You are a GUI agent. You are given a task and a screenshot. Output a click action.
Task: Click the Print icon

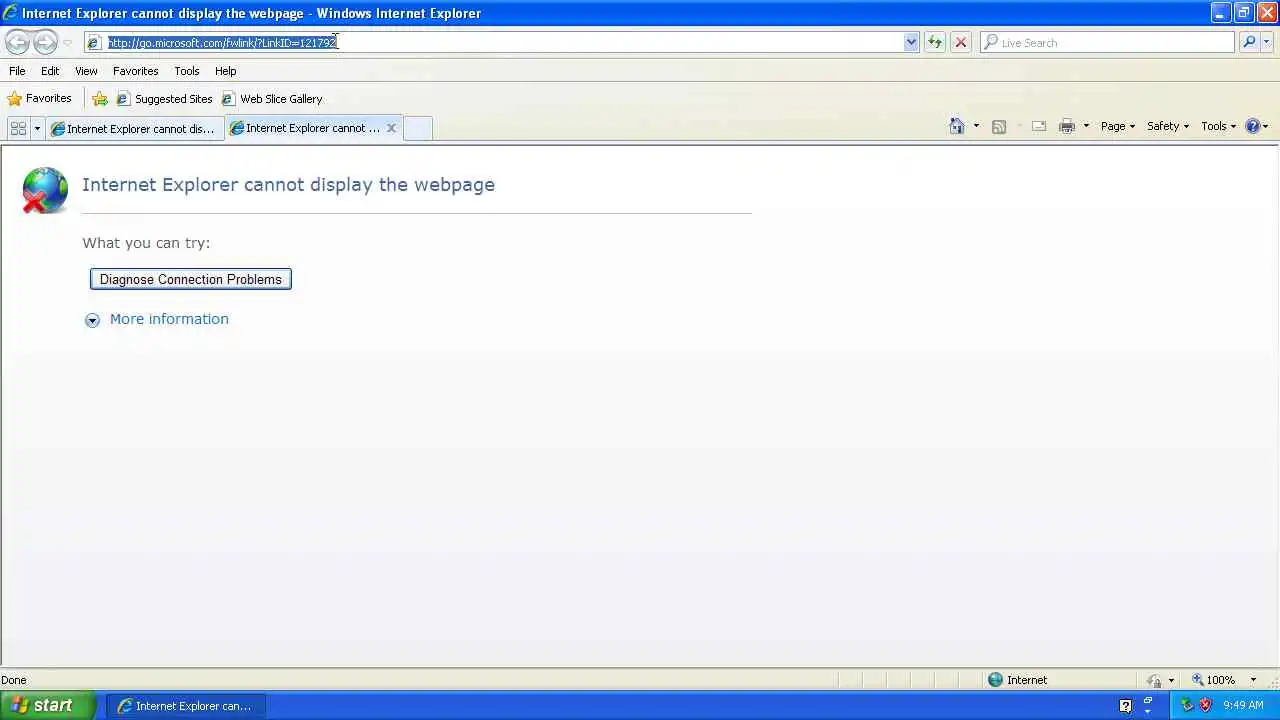(x=1067, y=126)
